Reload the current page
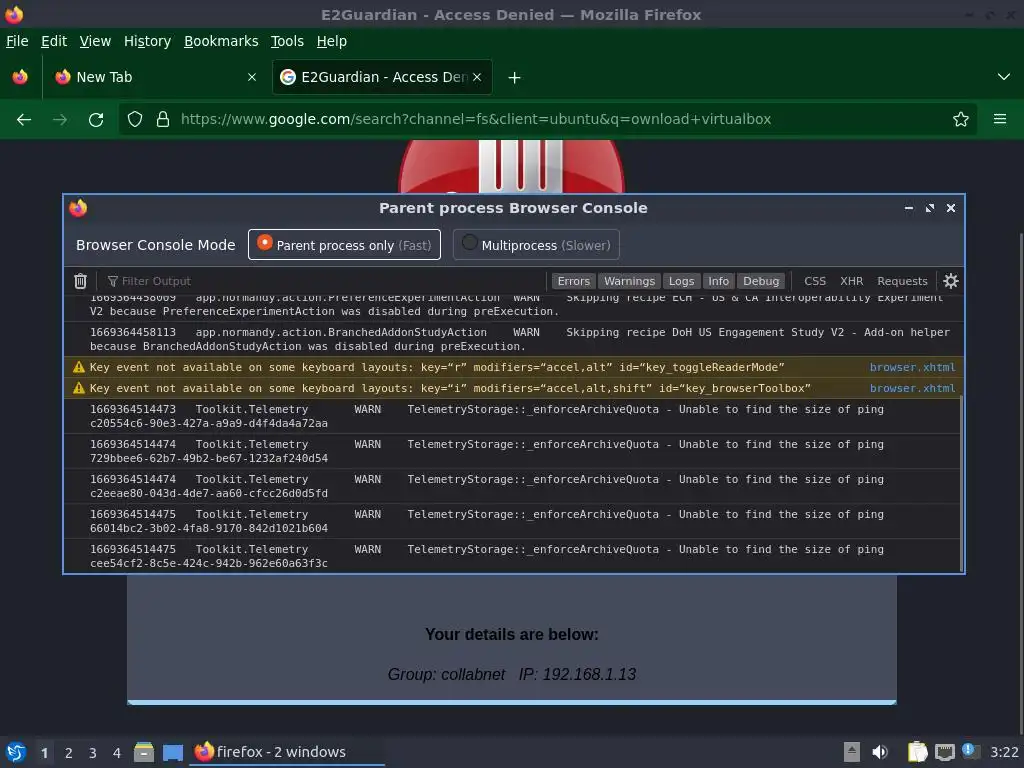This screenshot has width=1024, height=768. (96, 120)
